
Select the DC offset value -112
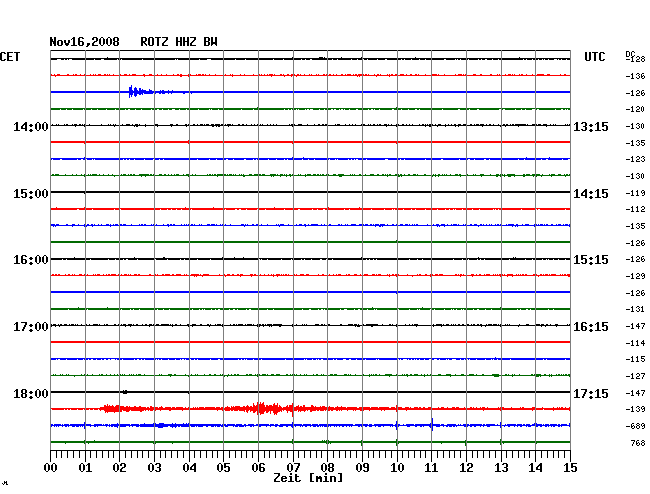(635, 209)
